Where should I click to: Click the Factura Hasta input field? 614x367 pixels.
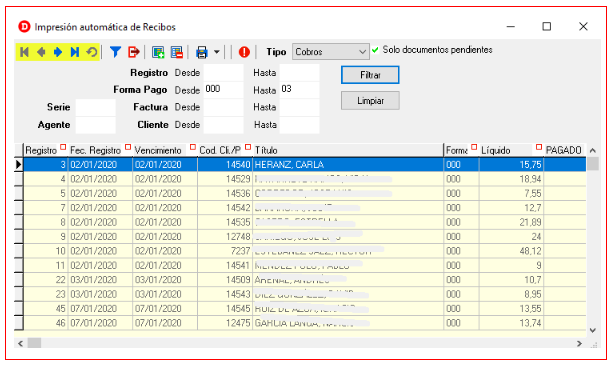(x=300, y=107)
